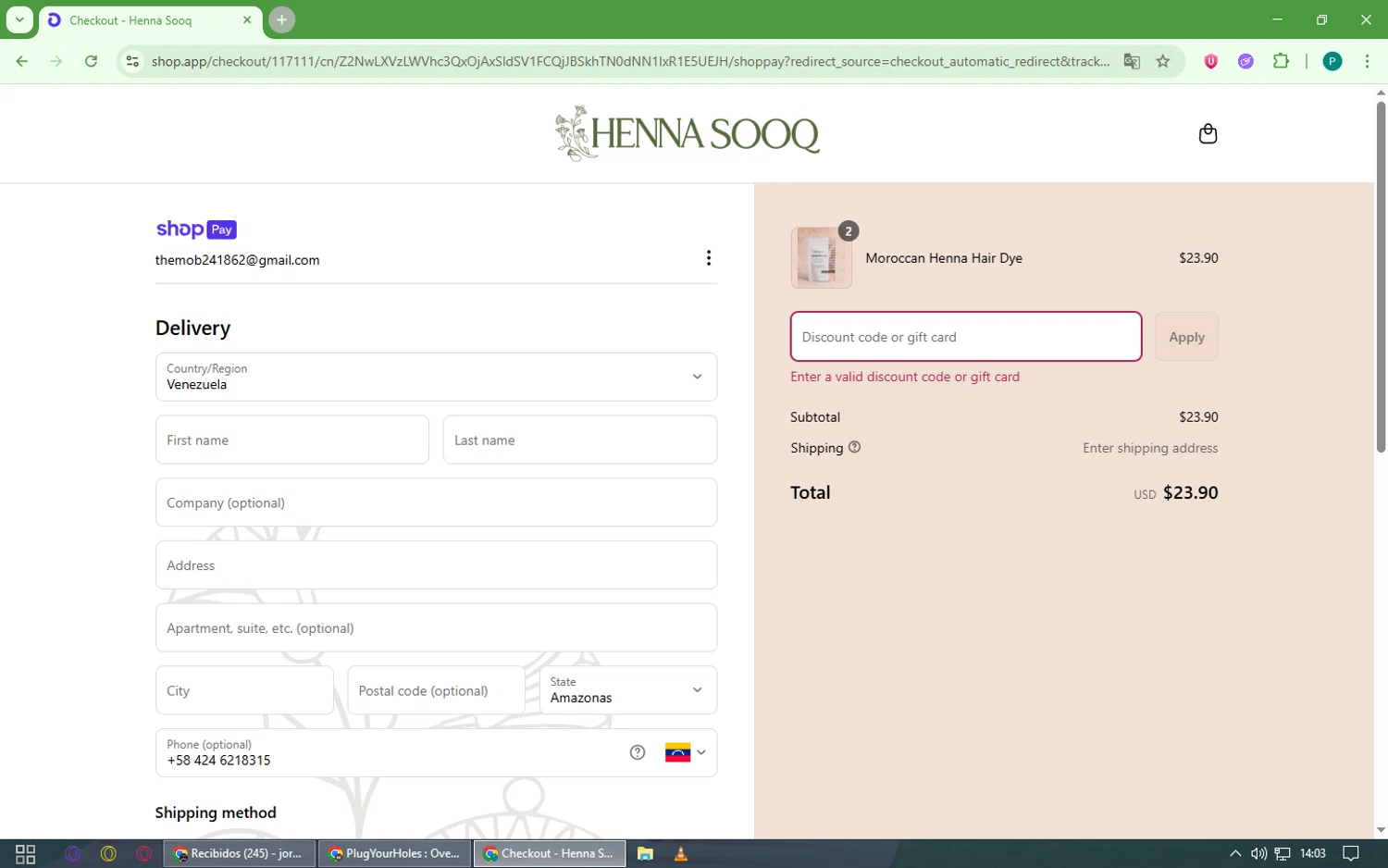The image size is (1388, 868).
Task: Open the taskbar task view icon
Action: pos(26,853)
